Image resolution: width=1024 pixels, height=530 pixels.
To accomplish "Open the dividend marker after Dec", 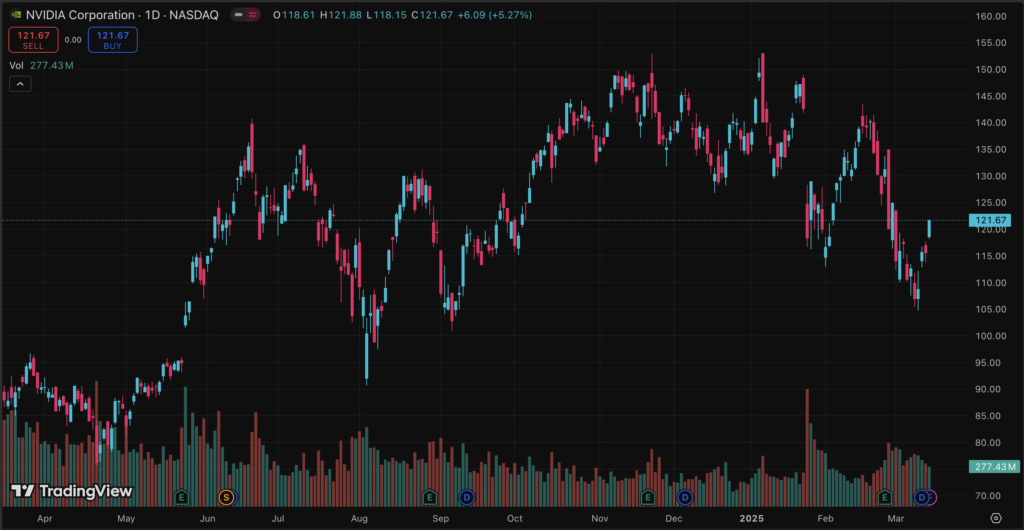I will 685,497.
